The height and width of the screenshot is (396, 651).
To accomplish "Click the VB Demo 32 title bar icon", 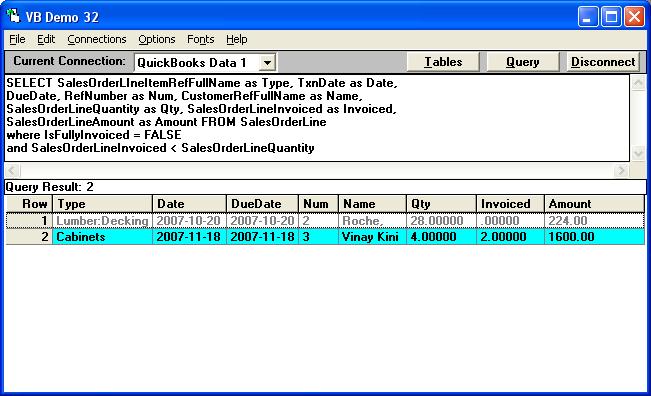I will click(x=13, y=17).
